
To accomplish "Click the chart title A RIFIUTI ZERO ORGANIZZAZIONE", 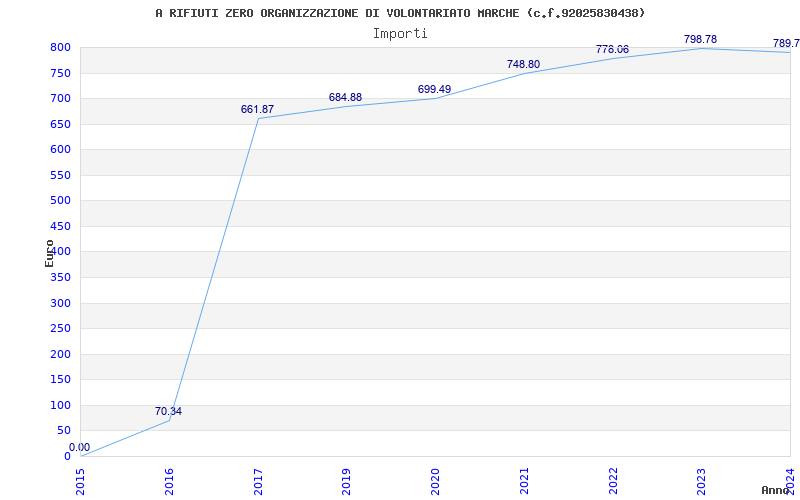I will pos(400,13).
